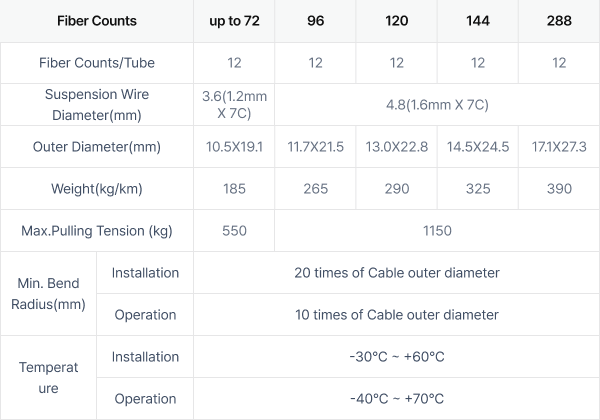The height and width of the screenshot is (420, 600).
Task: Select the 288 column header
Action: 559,21
